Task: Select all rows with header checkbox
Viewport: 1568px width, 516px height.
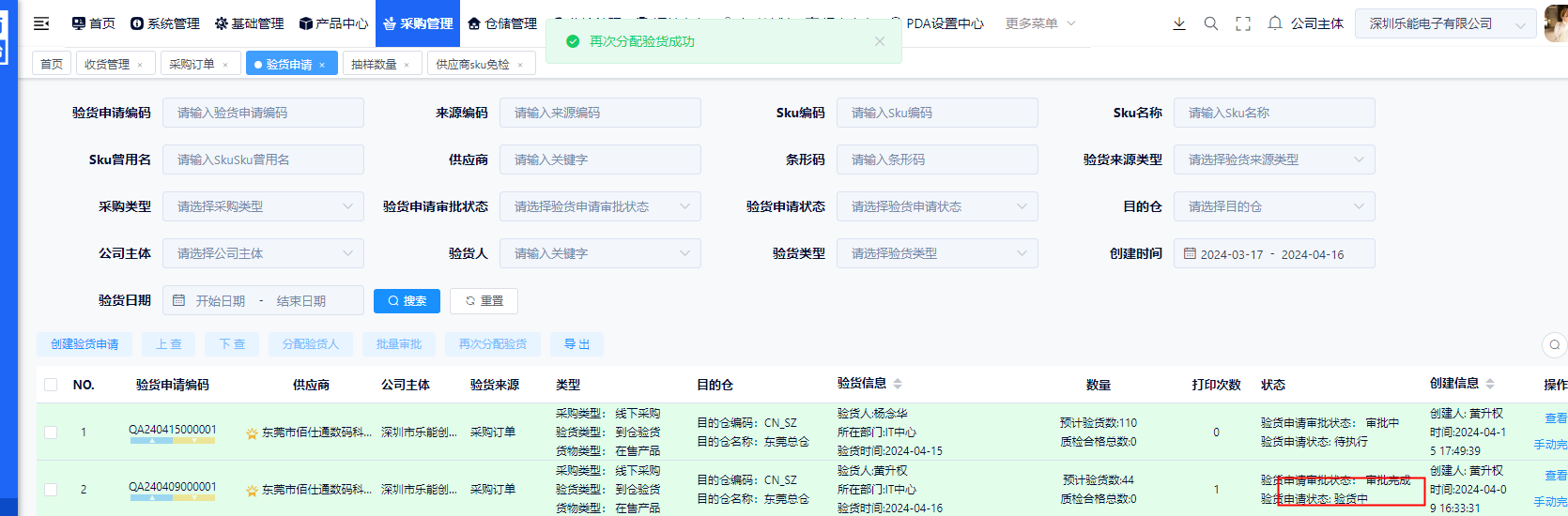Action: coord(51,385)
